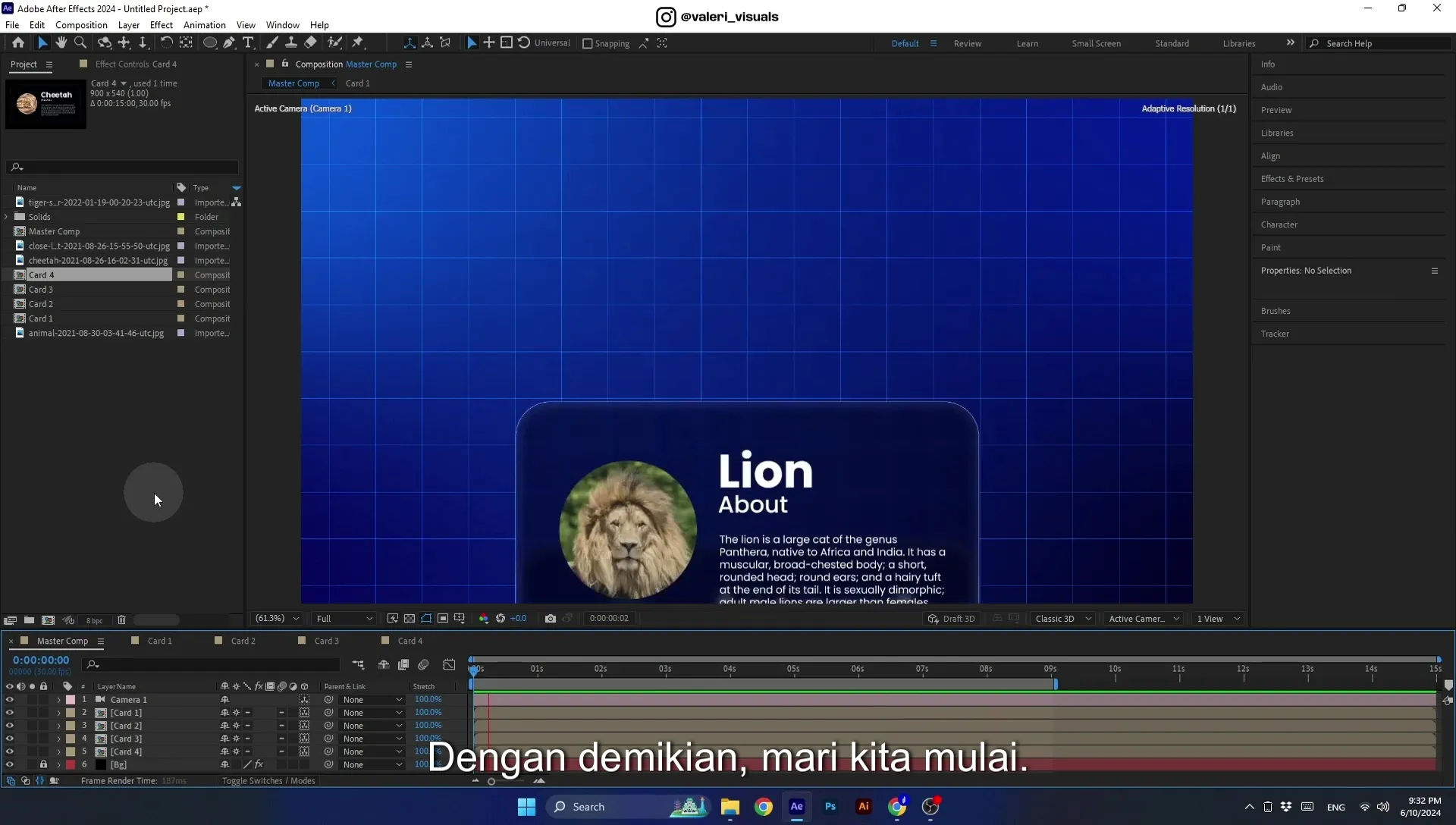
Task: Open the Effects & Presets panel
Action: (1292, 179)
